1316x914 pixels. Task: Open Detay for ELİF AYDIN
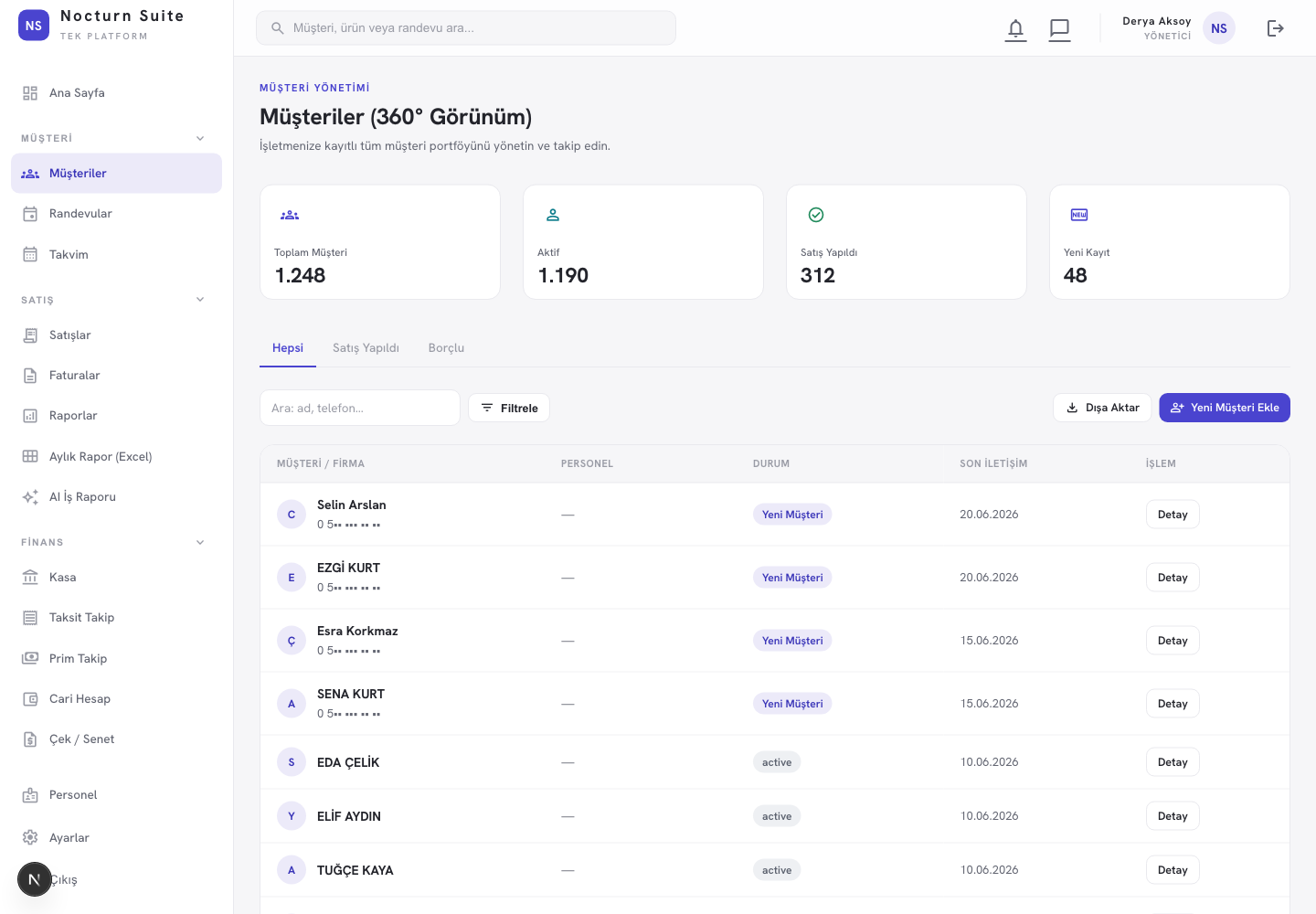pyautogui.click(x=1173, y=816)
